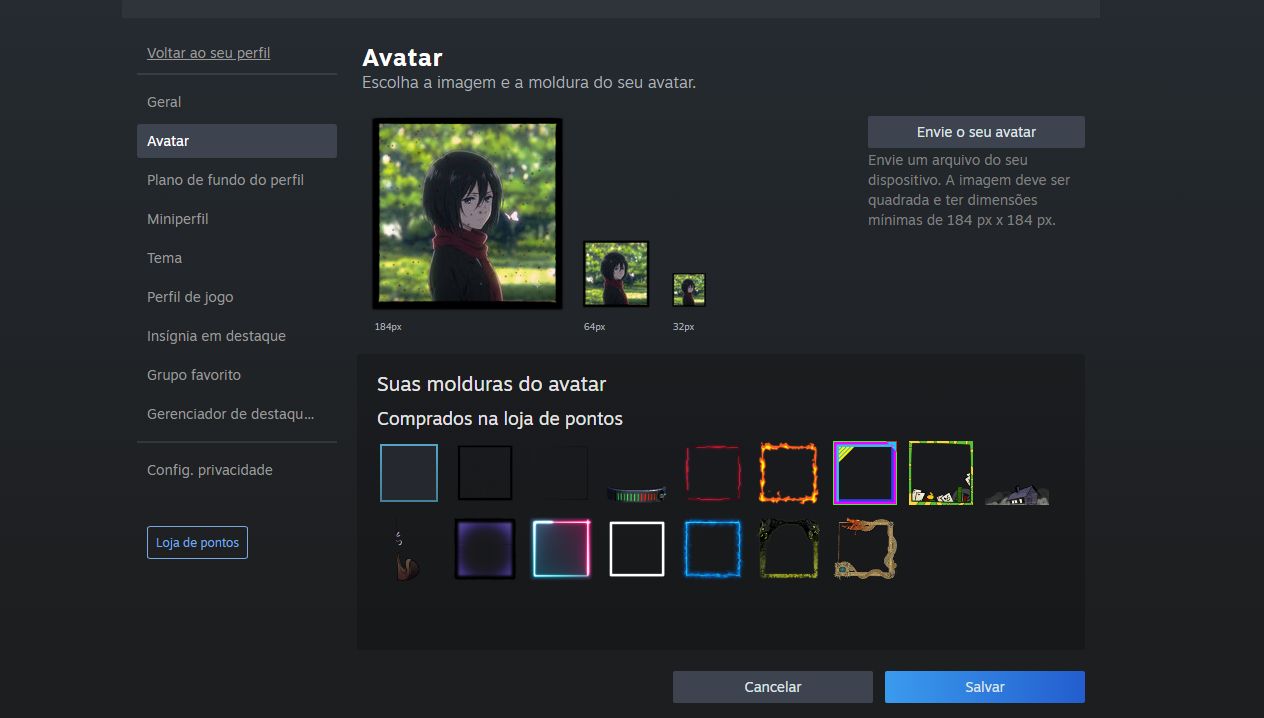Open the Geral settings section
The image size is (1264, 718).
[x=237, y=102]
